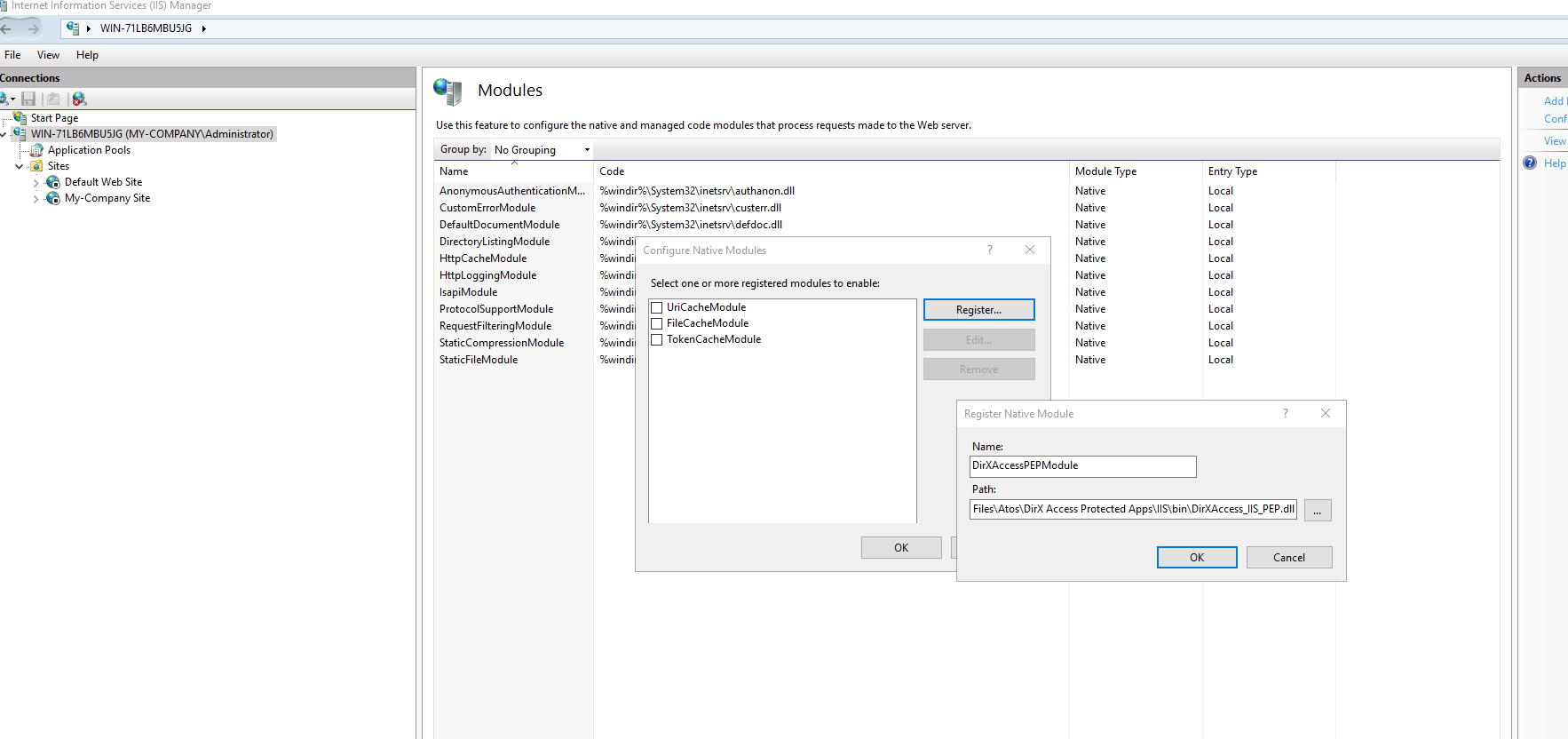
Task: Select the Application Pools icon
Action: [x=36, y=150]
